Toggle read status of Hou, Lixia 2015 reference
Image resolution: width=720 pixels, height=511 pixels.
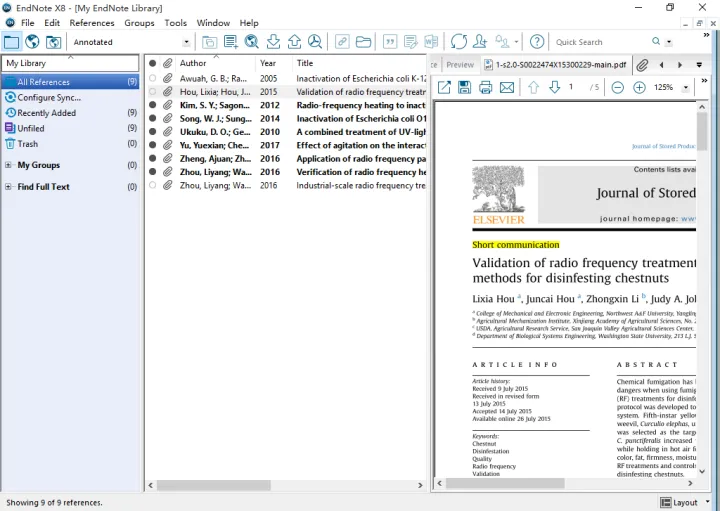[x=152, y=92]
